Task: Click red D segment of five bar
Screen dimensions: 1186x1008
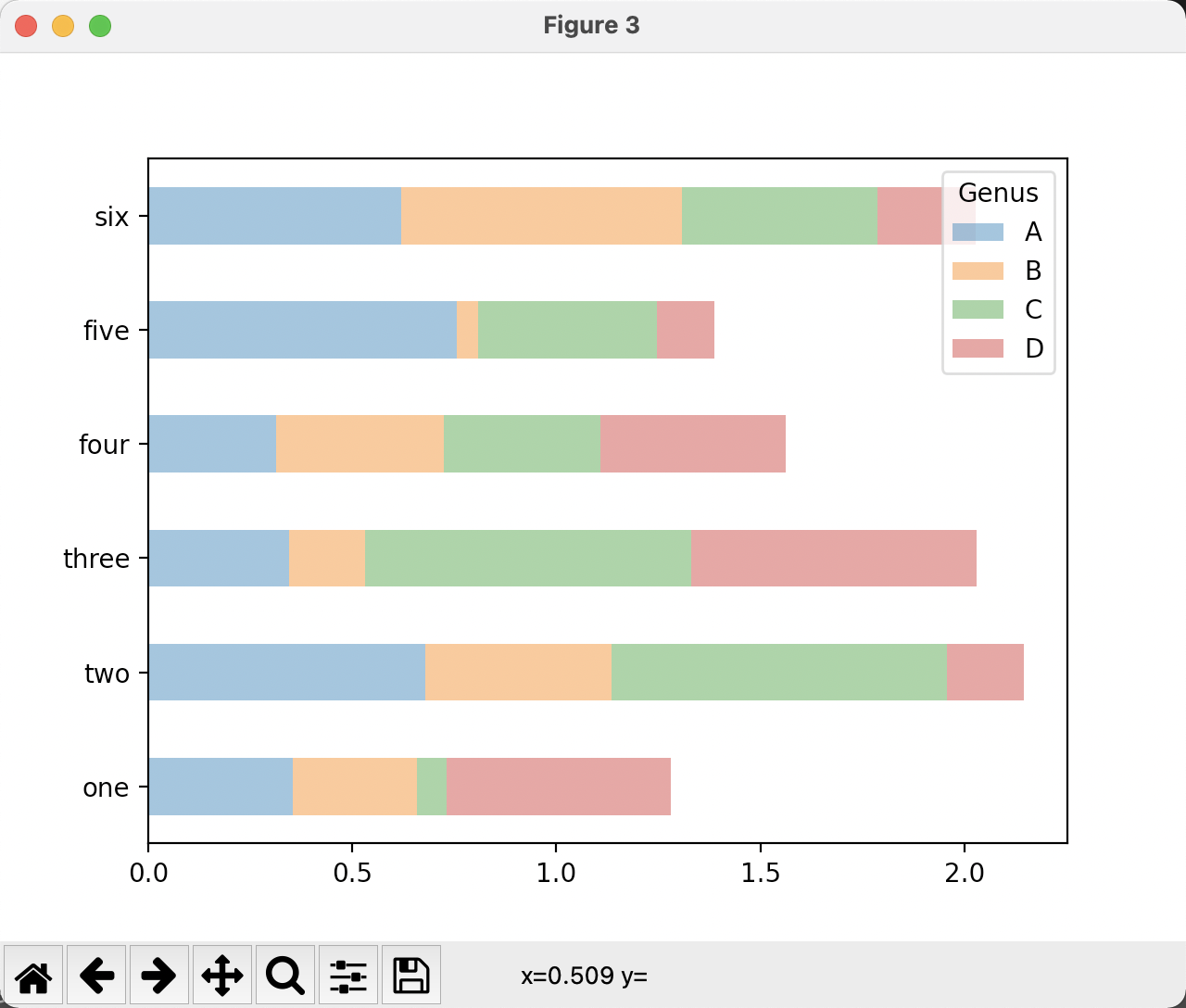Action: [686, 330]
